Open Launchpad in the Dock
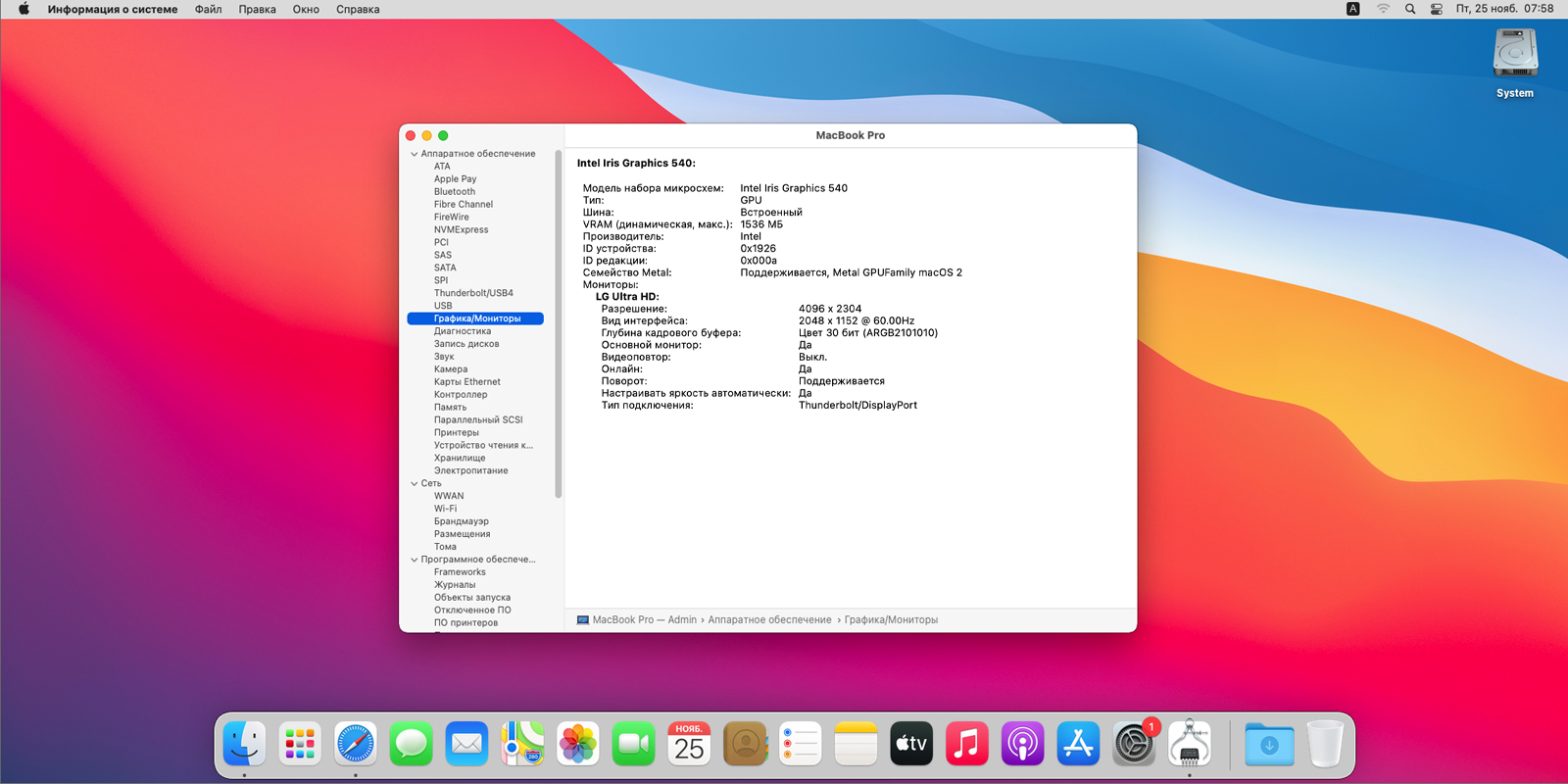This screenshot has height=784, width=1568. [x=300, y=745]
